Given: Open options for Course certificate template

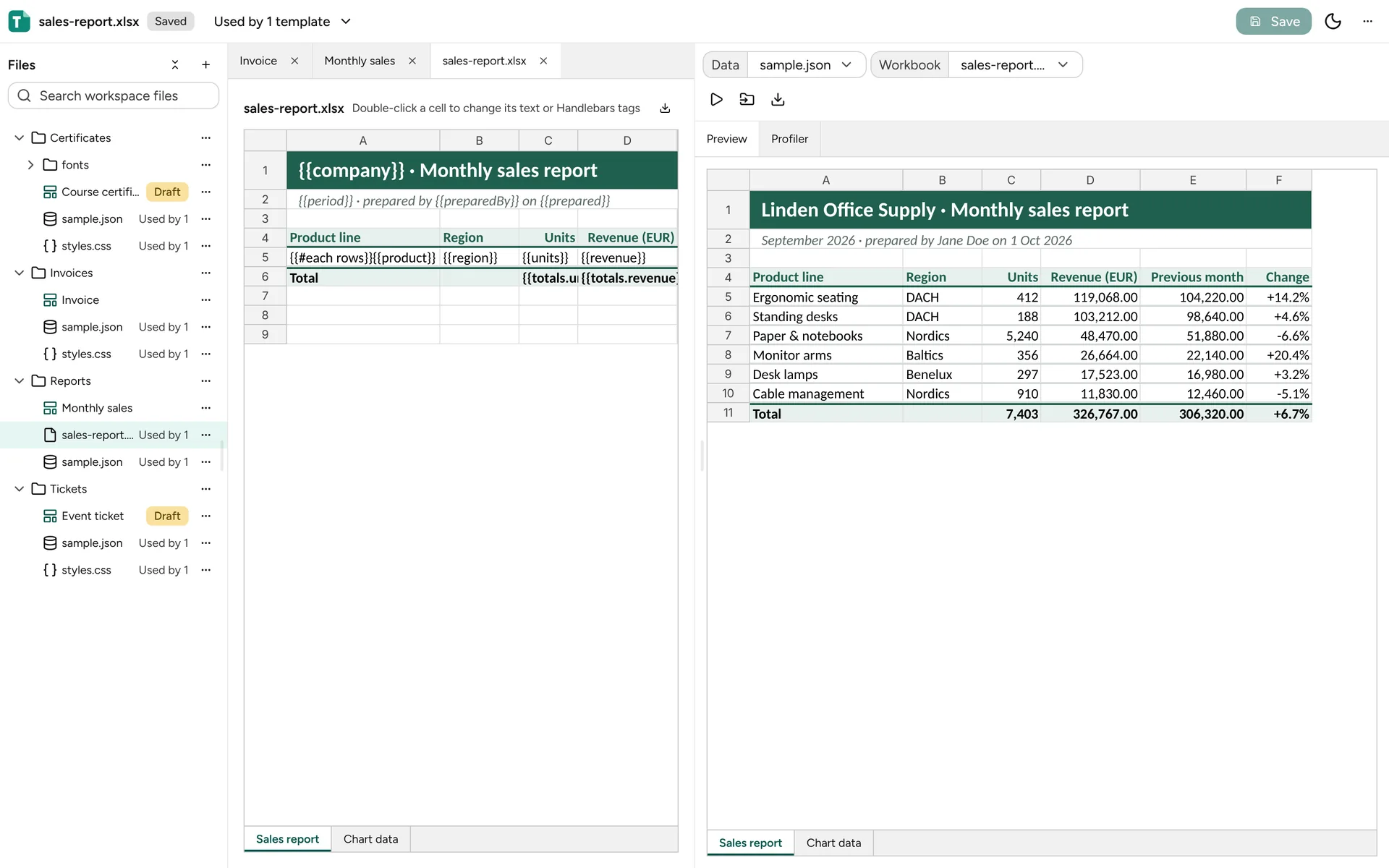Looking at the screenshot, I should coord(206,192).
